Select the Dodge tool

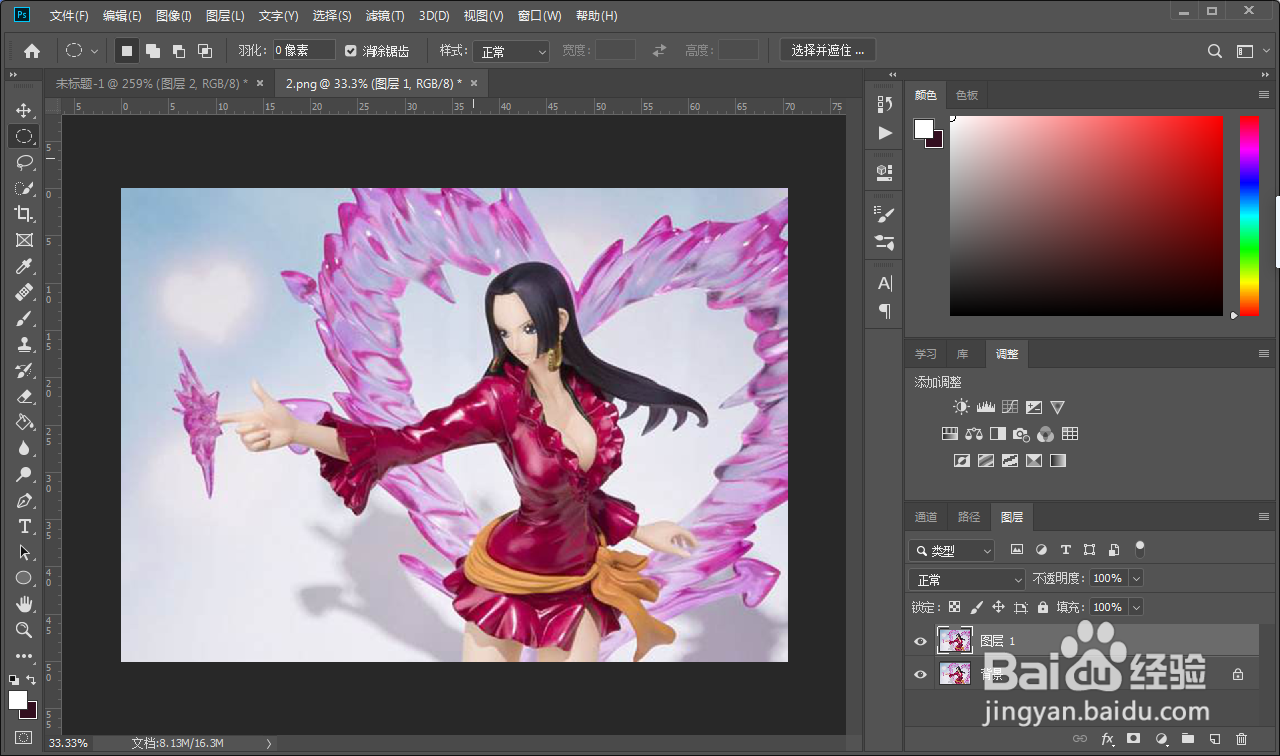[24, 474]
